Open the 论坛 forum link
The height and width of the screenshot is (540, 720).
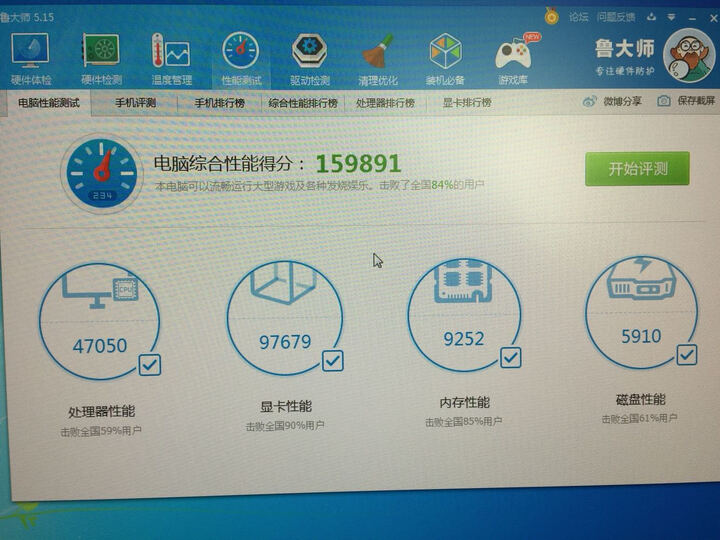point(579,17)
